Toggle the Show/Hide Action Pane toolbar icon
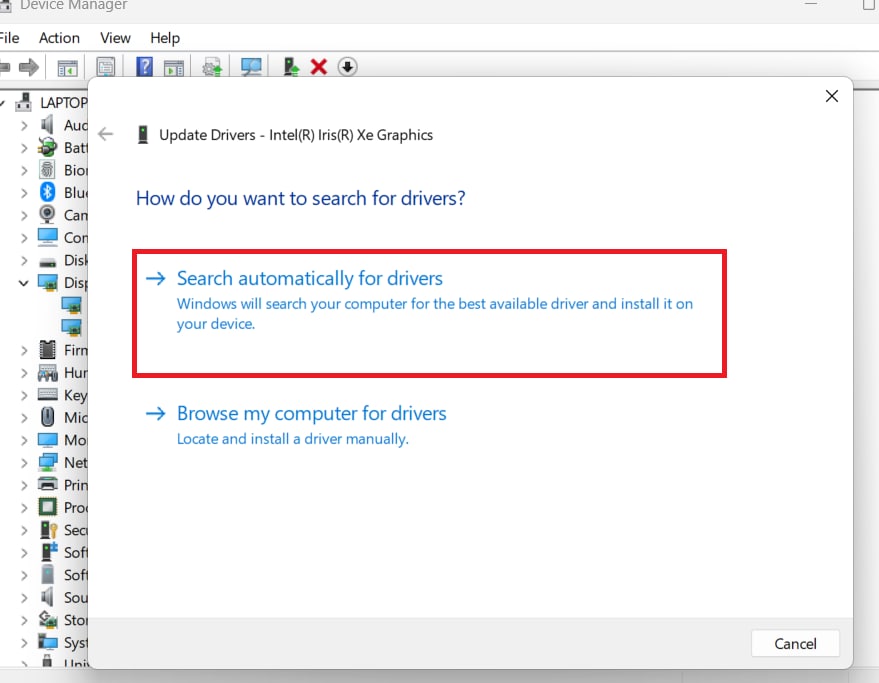The width and height of the screenshot is (879, 683). pos(174,67)
